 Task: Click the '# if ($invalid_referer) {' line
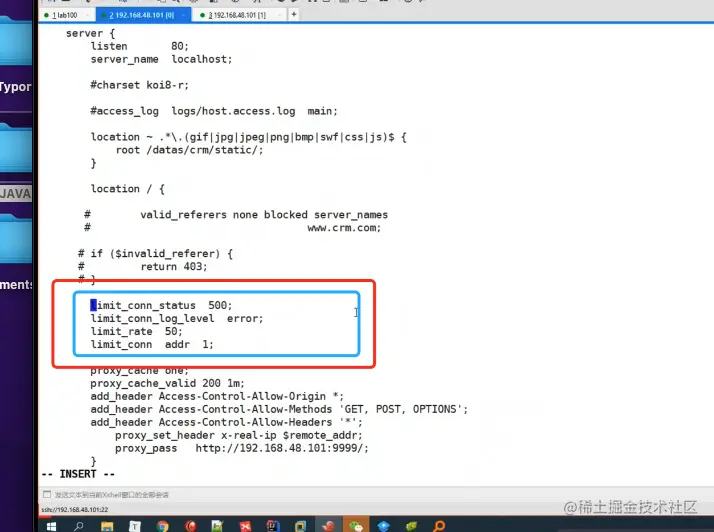155,254
